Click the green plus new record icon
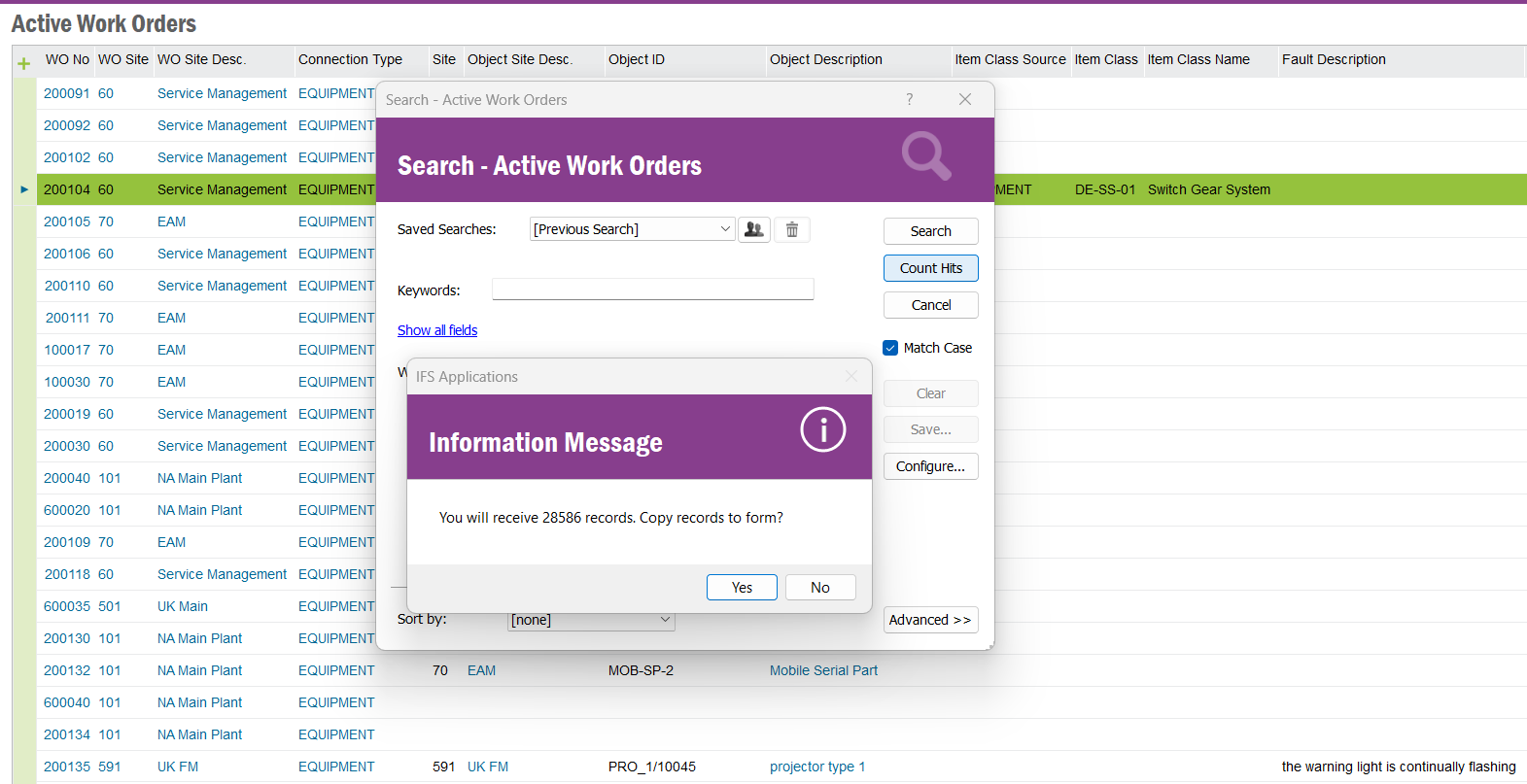This screenshot has width=1527, height=784. coord(24,64)
